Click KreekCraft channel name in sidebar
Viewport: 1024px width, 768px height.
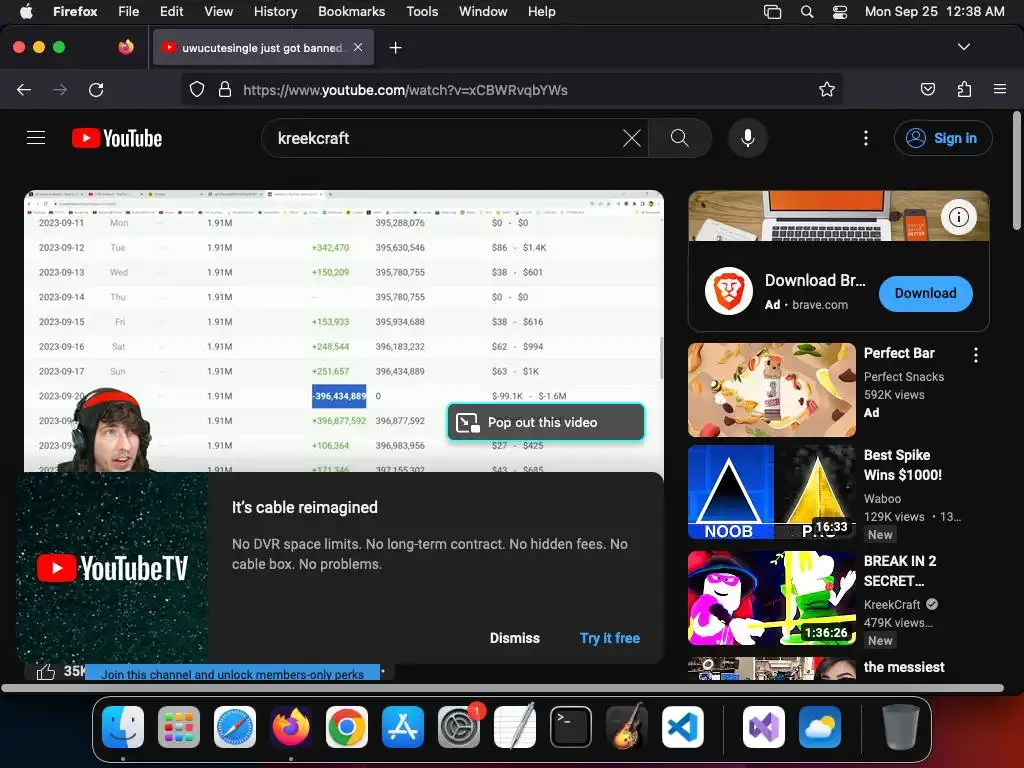click(x=892, y=605)
